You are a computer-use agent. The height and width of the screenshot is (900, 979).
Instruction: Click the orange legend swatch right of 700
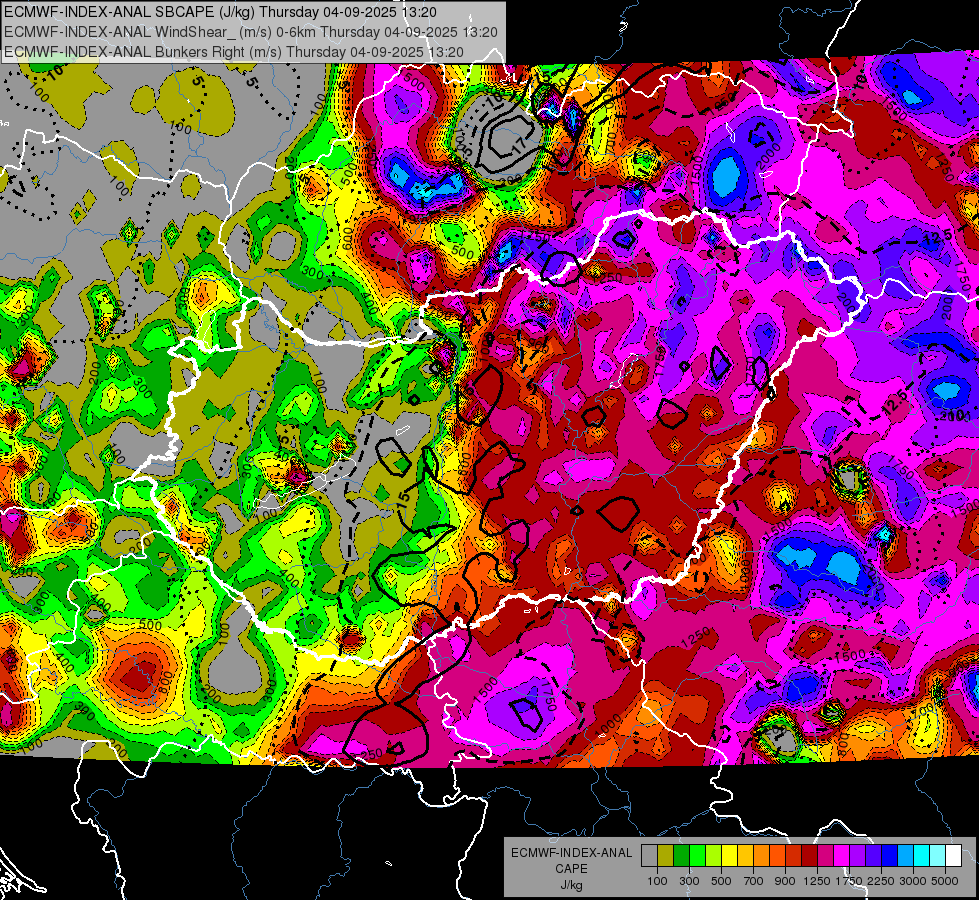[x=761, y=856]
